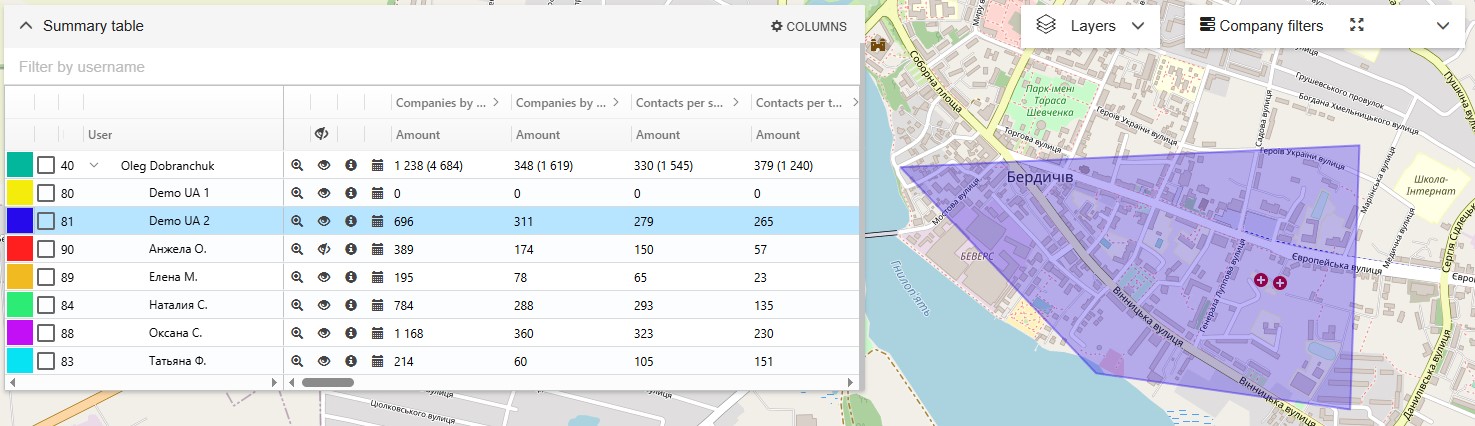Collapse Oleg Dobranchuk tree row
The image size is (1475, 426).
[95, 166]
